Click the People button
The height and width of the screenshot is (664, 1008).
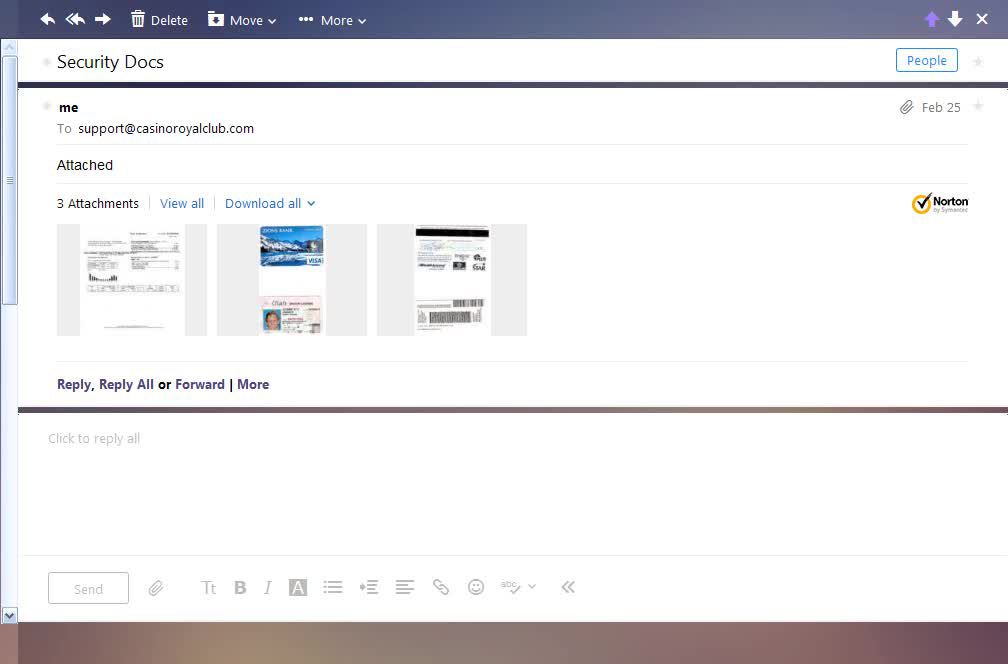click(x=926, y=60)
